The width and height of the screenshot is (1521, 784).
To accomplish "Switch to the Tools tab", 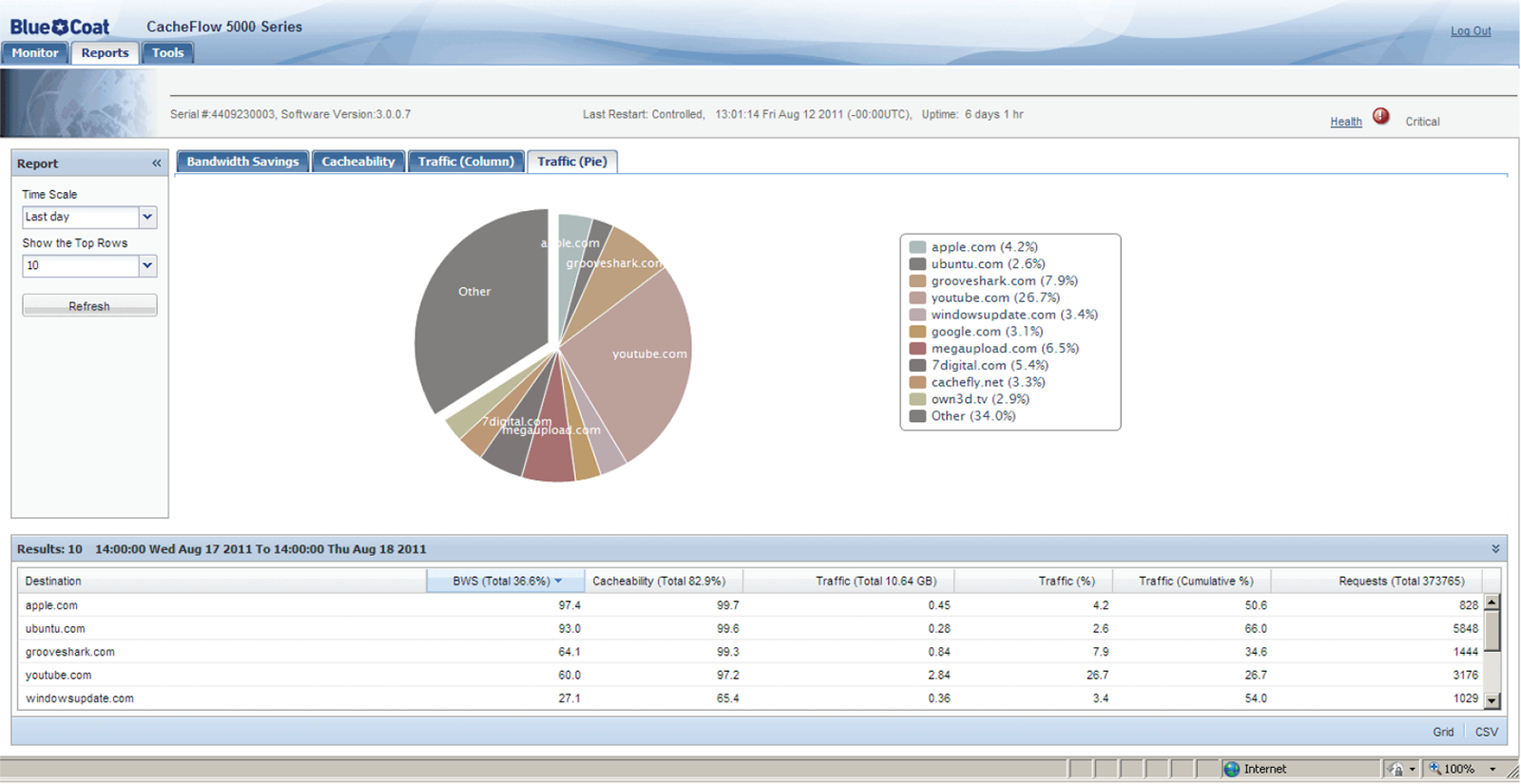I will (168, 53).
